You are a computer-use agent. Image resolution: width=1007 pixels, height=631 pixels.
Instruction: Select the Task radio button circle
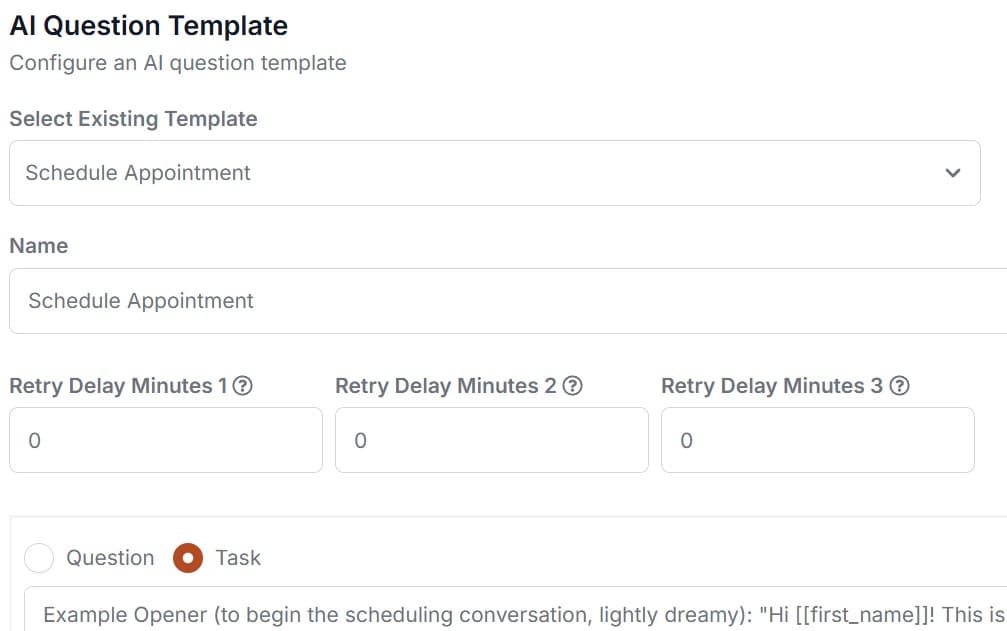[x=188, y=558]
